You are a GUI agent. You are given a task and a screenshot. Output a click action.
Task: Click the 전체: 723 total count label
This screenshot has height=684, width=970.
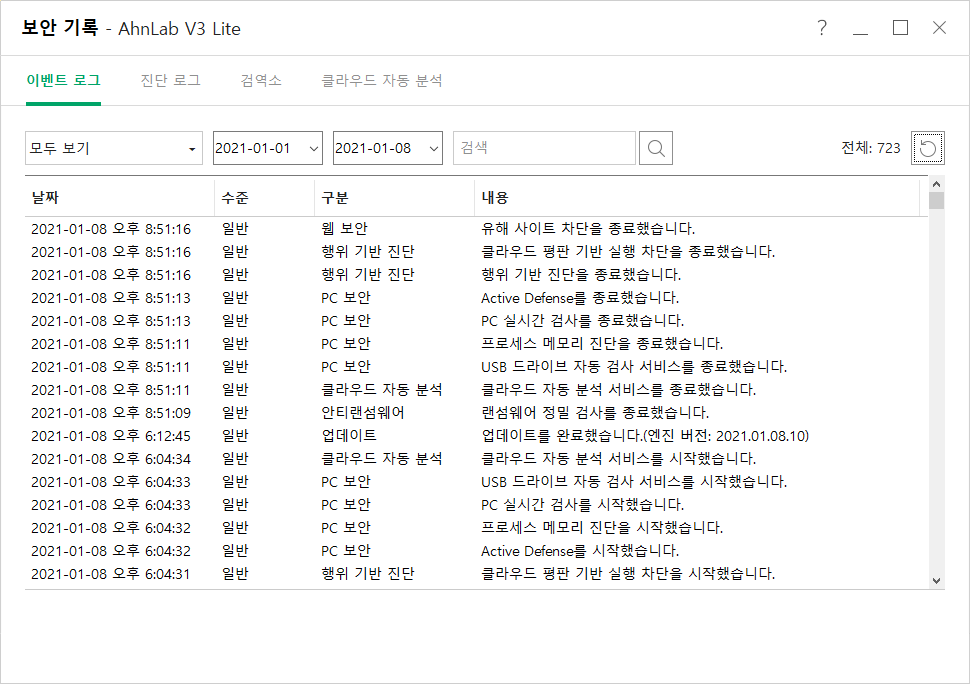pos(871,148)
